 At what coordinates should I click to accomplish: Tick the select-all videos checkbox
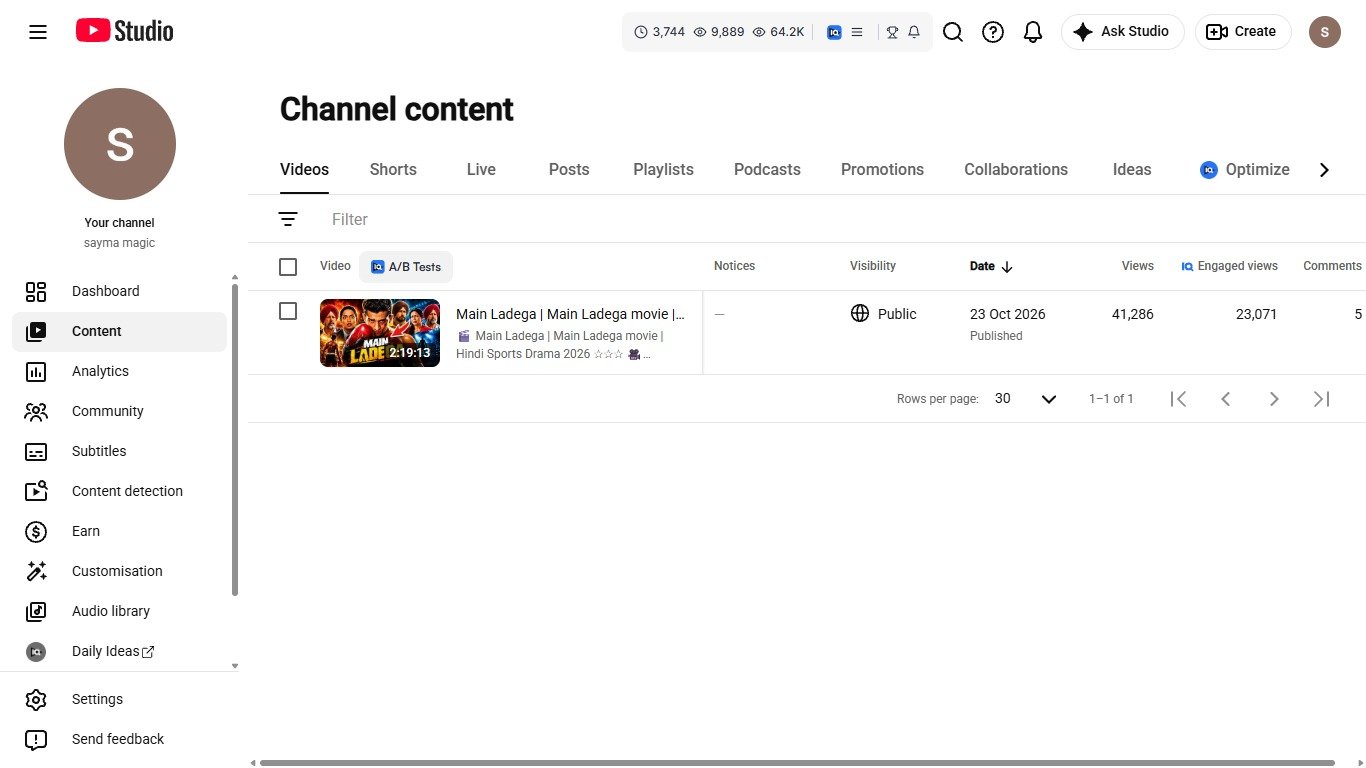pyautogui.click(x=288, y=267)
